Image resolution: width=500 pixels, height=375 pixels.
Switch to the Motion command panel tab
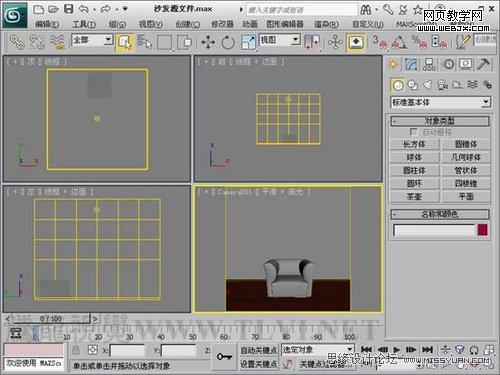(x=448, y=64)
